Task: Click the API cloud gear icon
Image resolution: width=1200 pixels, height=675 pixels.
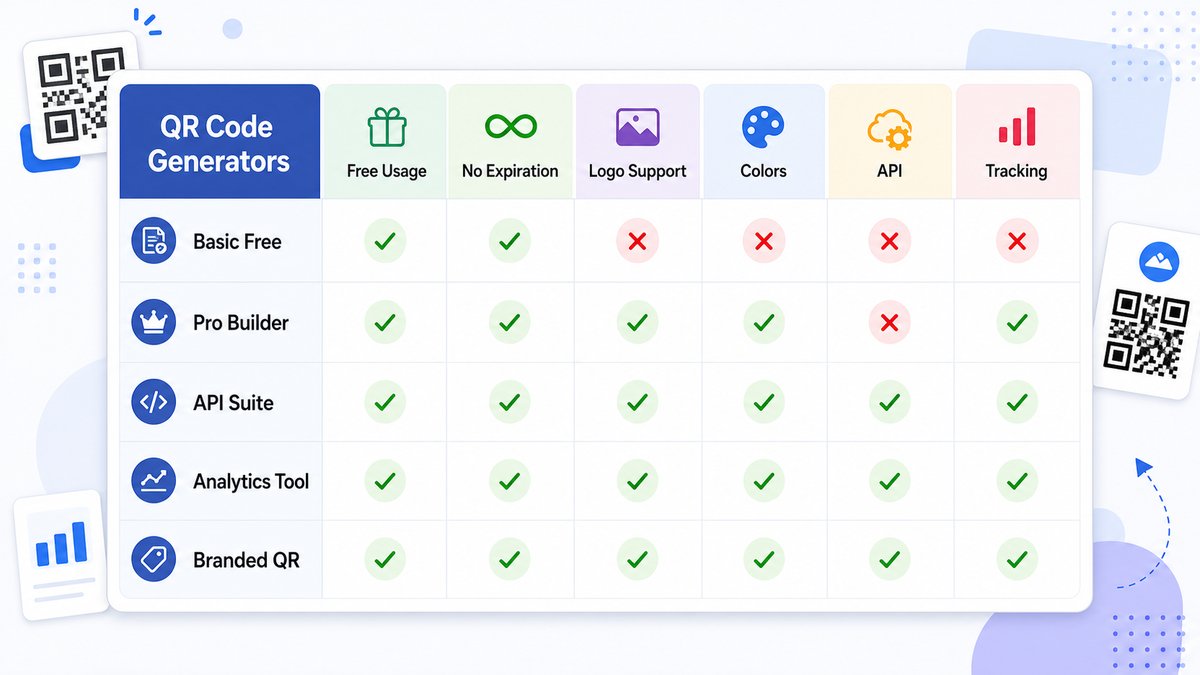Action: (889, 130)
